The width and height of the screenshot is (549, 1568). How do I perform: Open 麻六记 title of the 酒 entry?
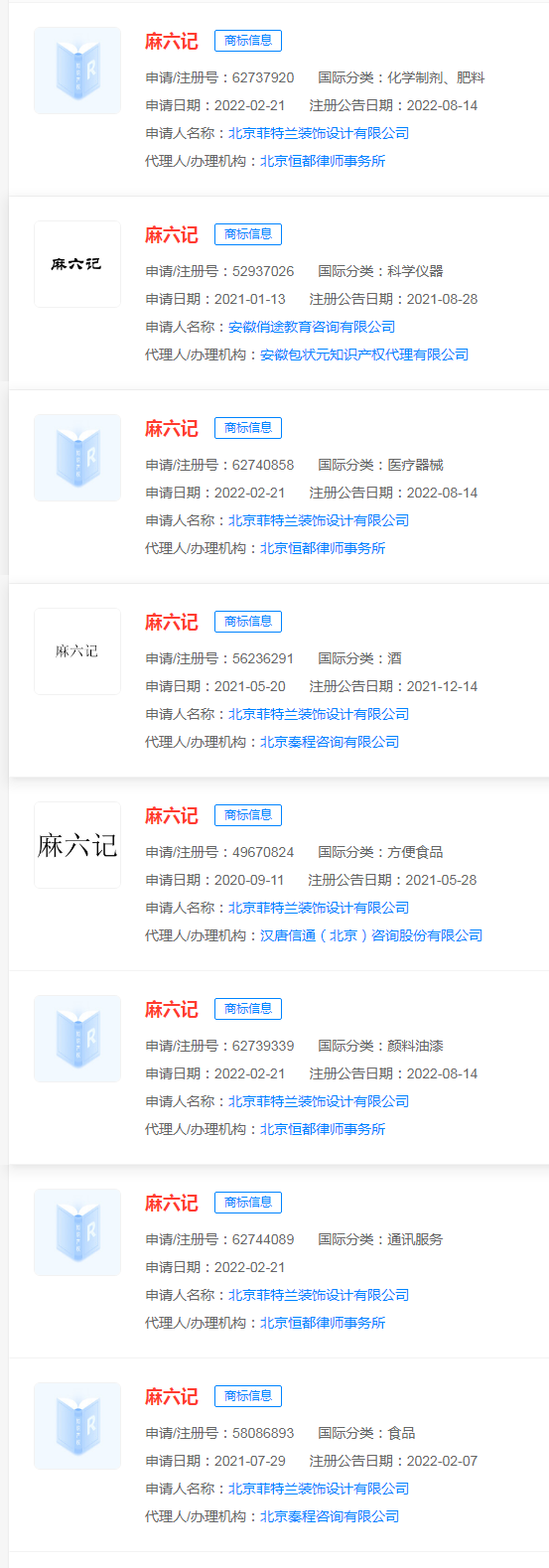(x=172, y=622)
